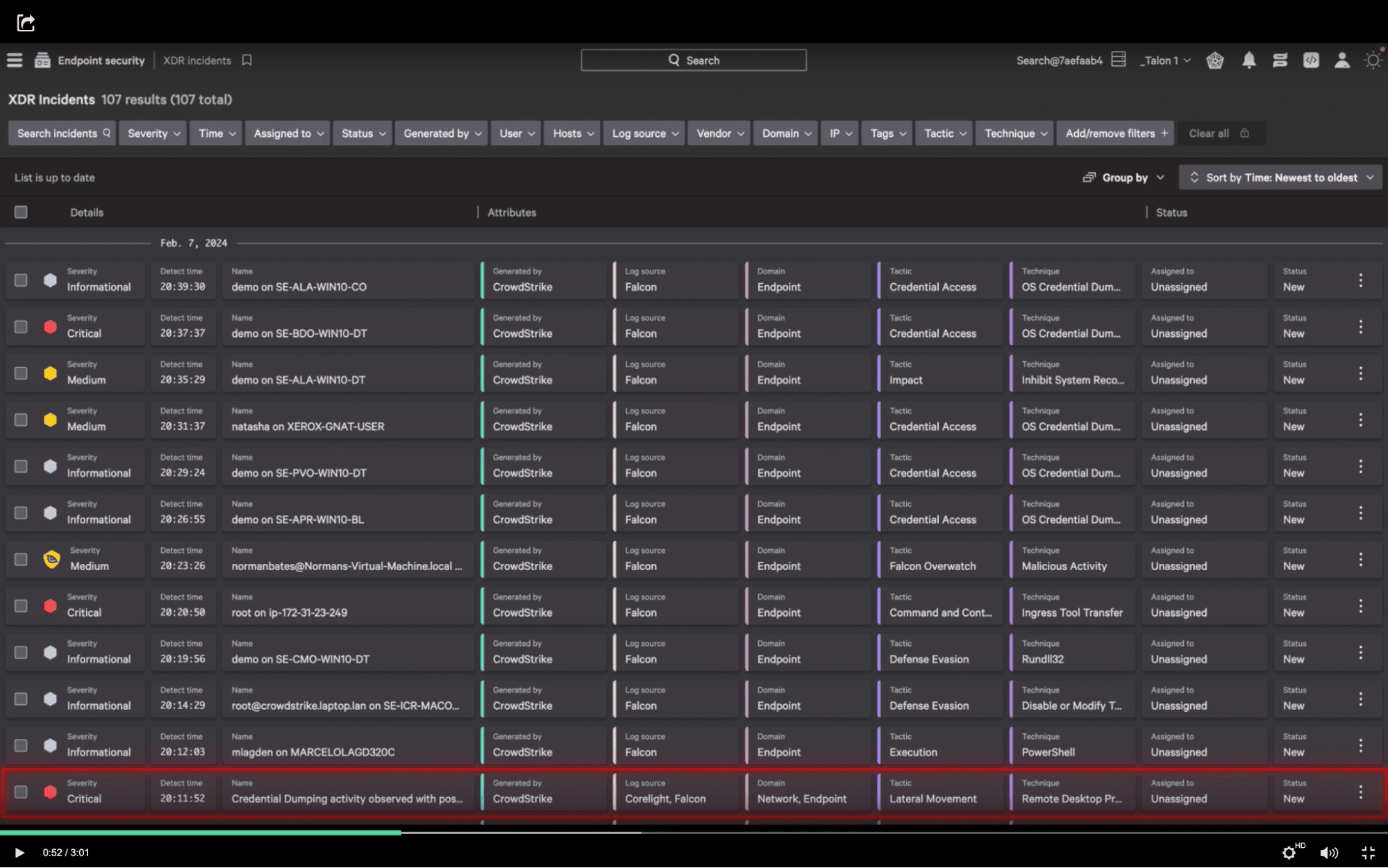Check the select-all checkbox in the table header
The height and width of the screenshot is (868, 1388).
pos(20,212)
